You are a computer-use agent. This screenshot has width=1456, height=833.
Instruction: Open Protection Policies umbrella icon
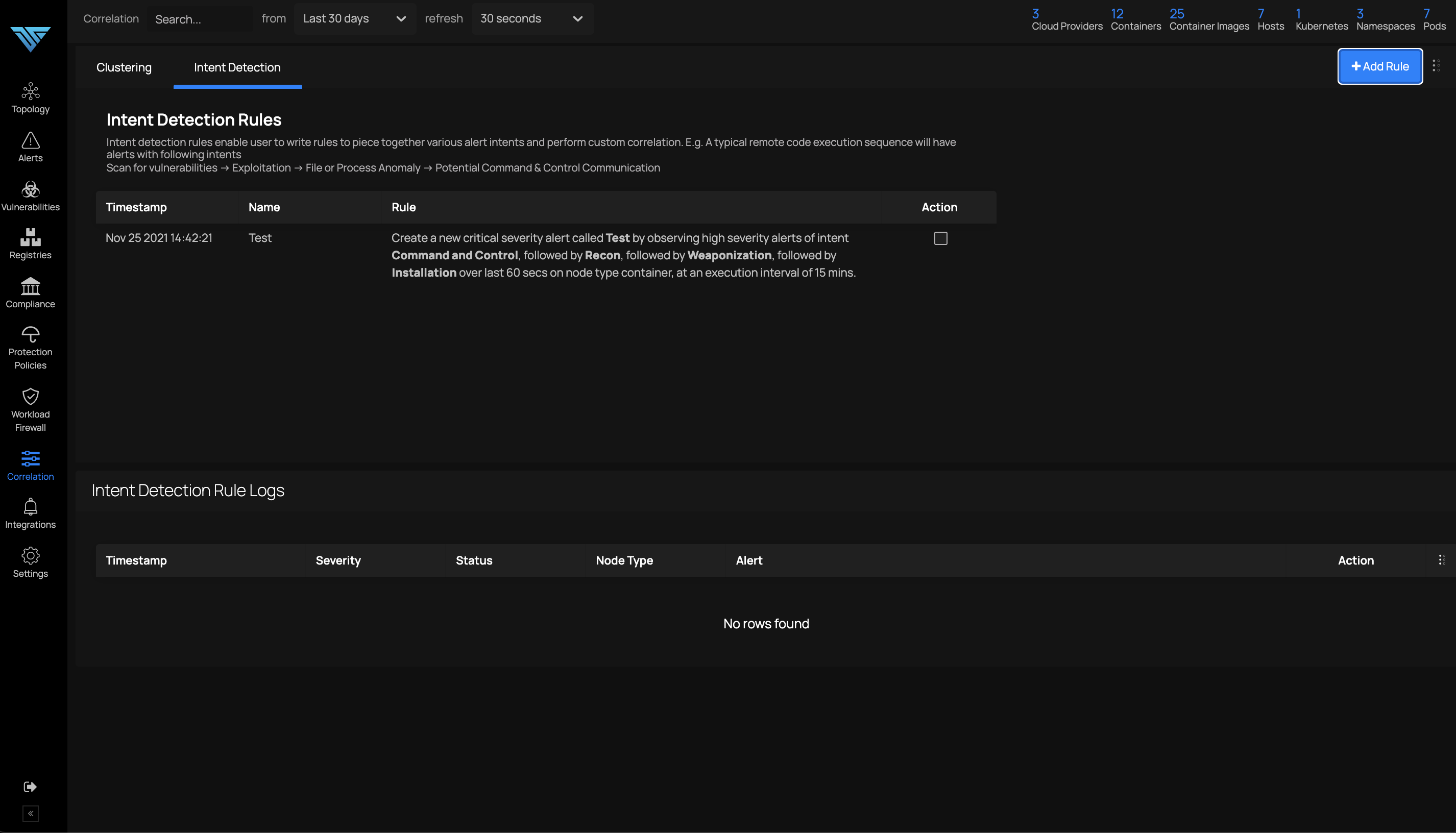point(30,334)
